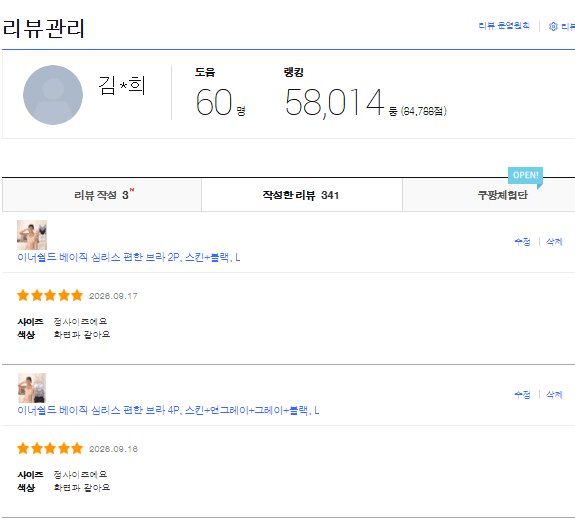Open the bra 2P product thumbnail
575x526 pixels.
32,235
